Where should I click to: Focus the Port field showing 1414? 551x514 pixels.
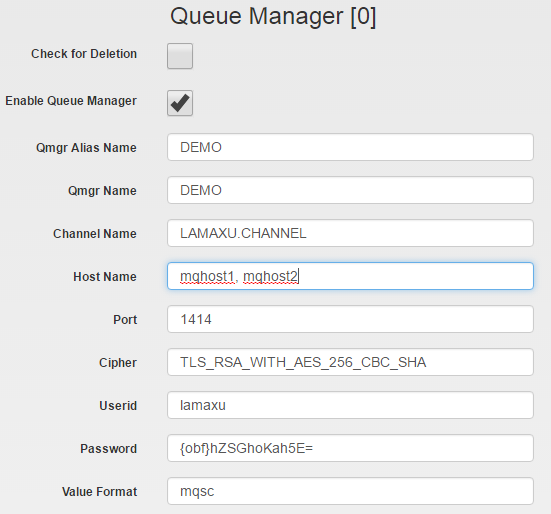pos(350,319)
